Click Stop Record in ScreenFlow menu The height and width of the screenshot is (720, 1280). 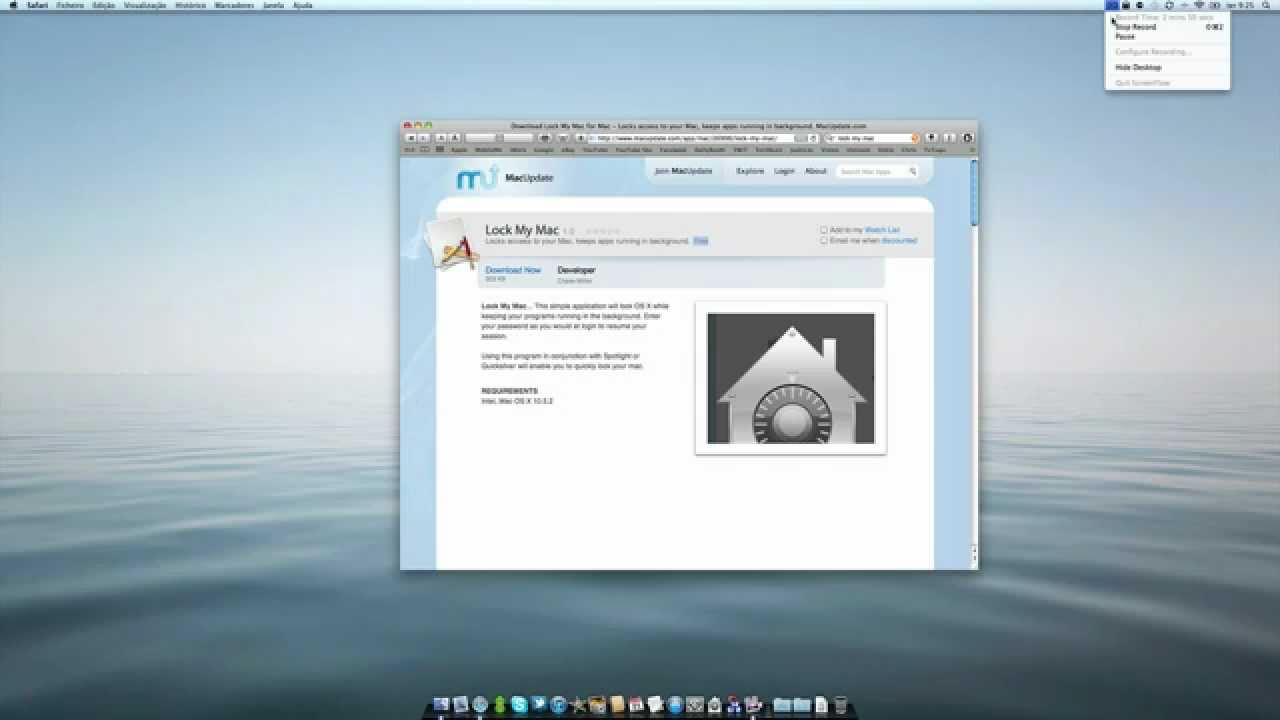(x=1136, y=27)
